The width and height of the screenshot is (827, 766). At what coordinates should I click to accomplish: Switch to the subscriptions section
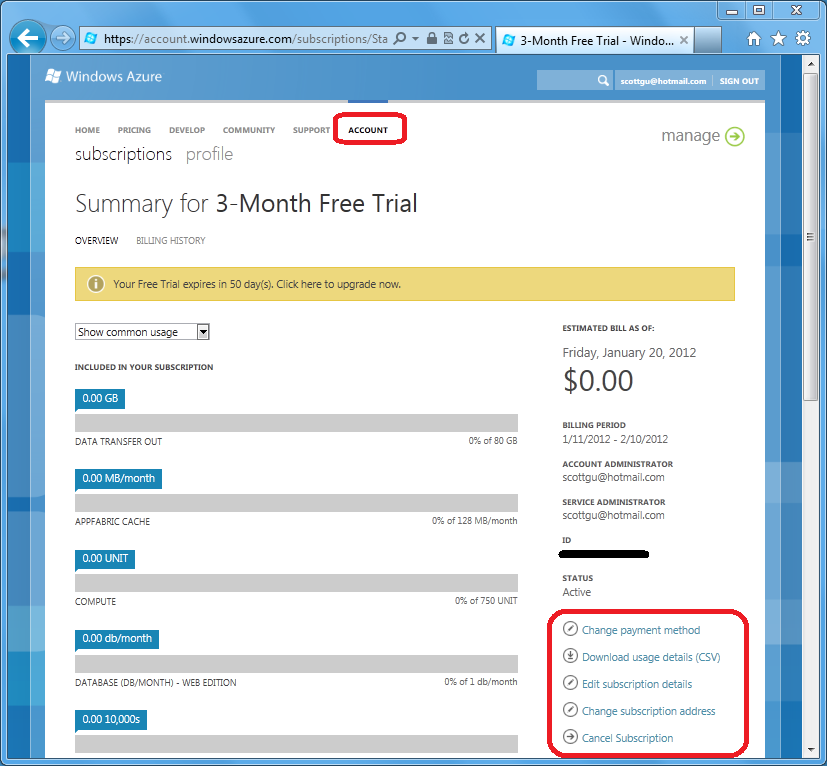[x=123, y=155]
